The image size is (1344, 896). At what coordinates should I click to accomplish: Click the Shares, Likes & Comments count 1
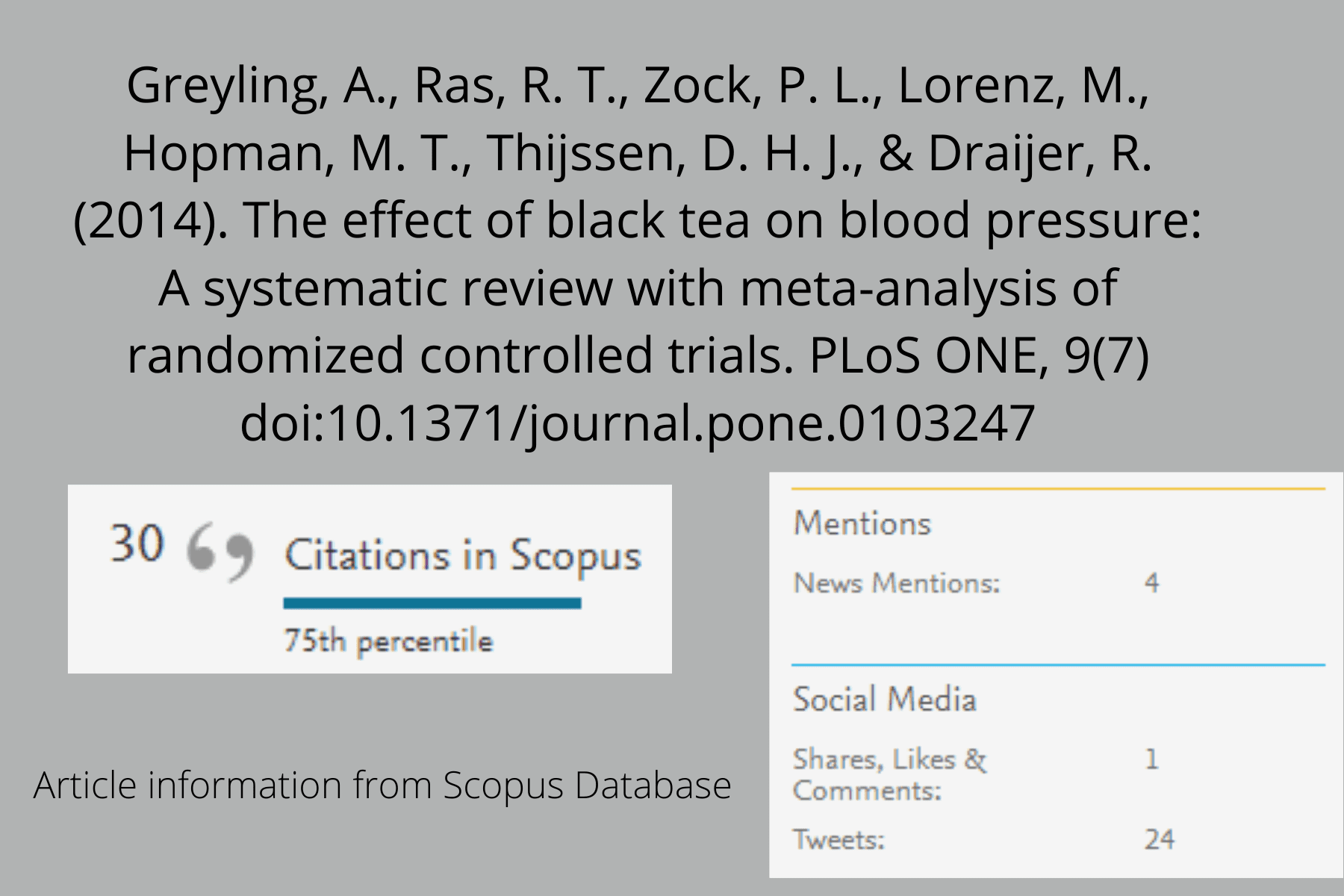pyautogui.click(x=1152, y=759)
